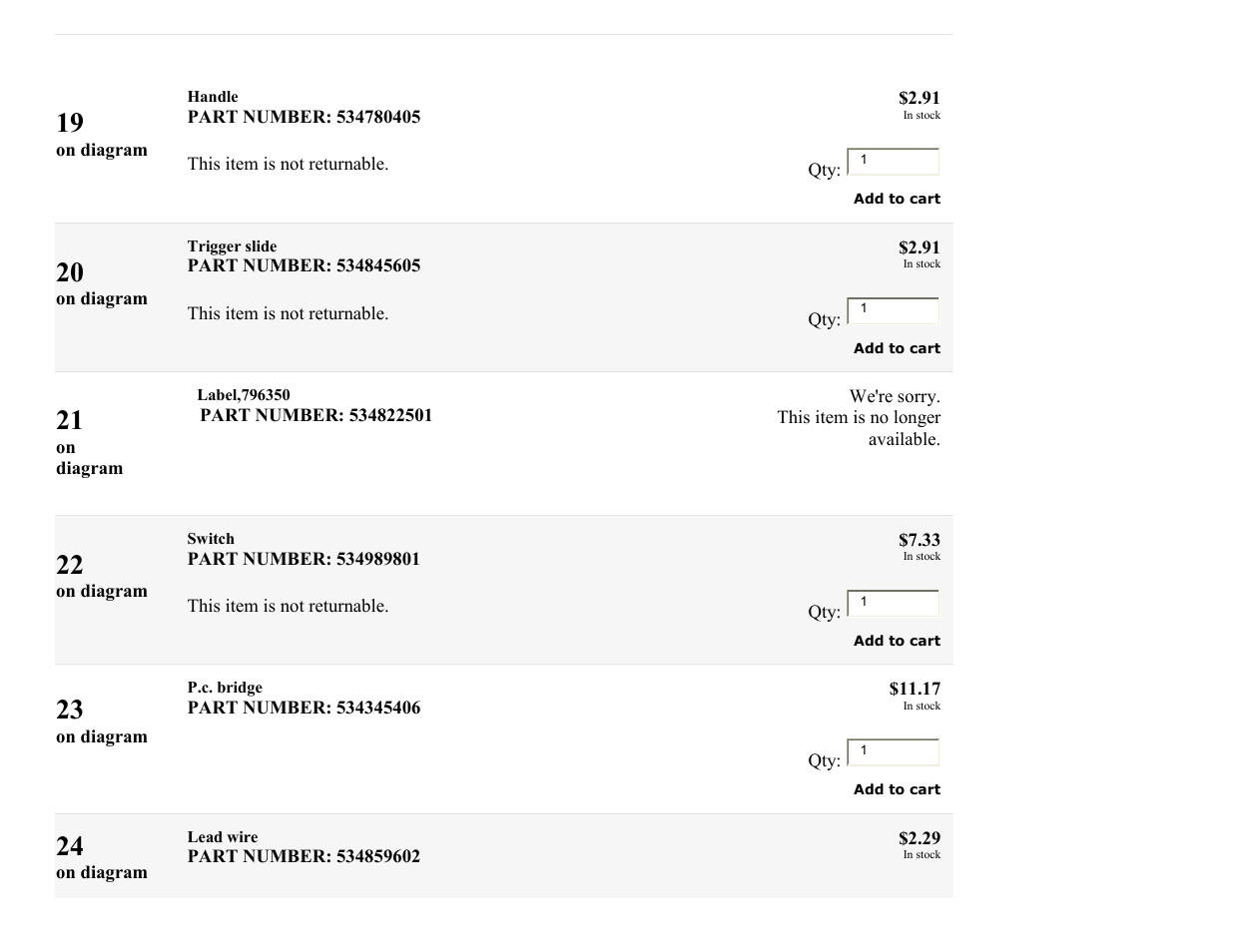
Task: Open the P.c. bridge part name
Action: point(225,688)
